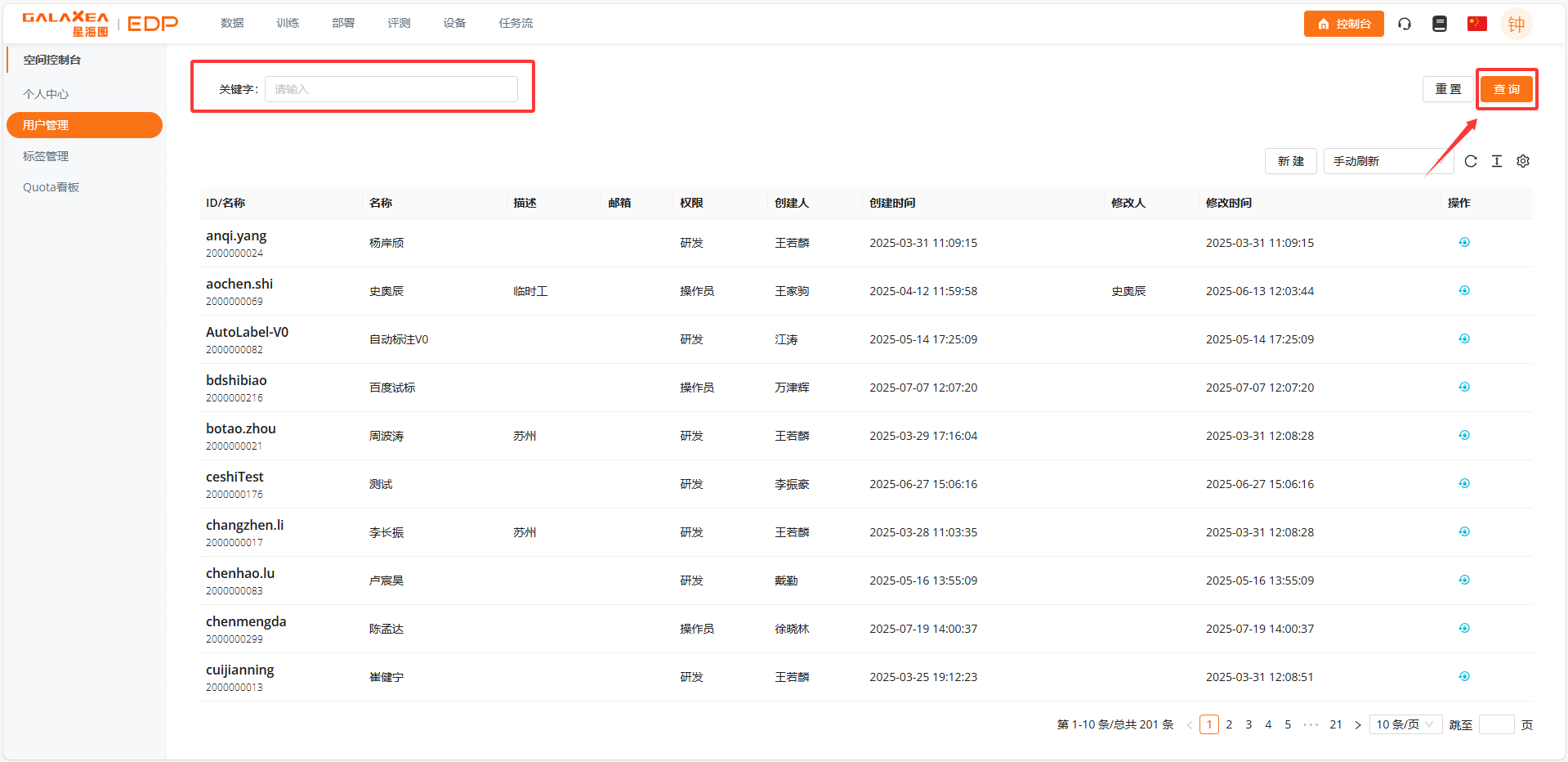This screenshot has height=762, width=1568.
Task: Open the 任务流 menu in top navigation
Action: click(515, 23)
